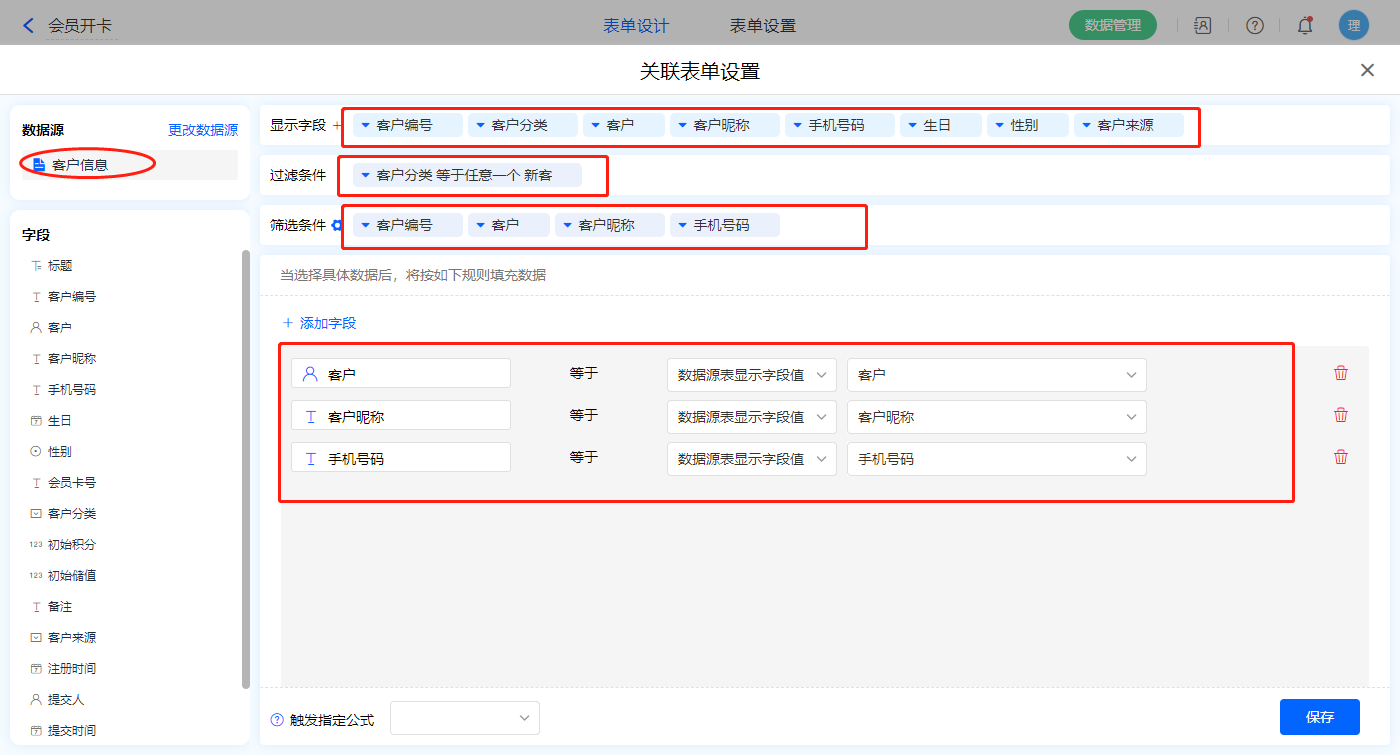Click the 添加字段 link
This screenshot has width=1400, height=755.
[320, 323]
